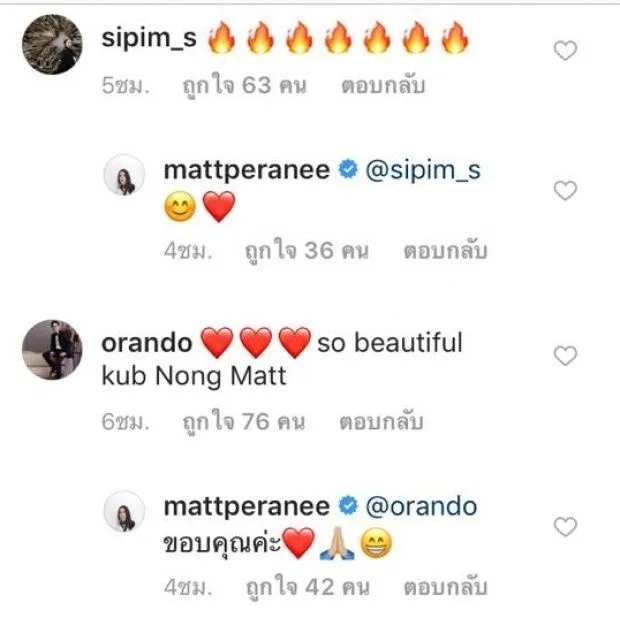The height and width of the screenshot is (626, 620).
Task: View the 63 likes on sipim_s comment
Action: (x=244, y=85)
